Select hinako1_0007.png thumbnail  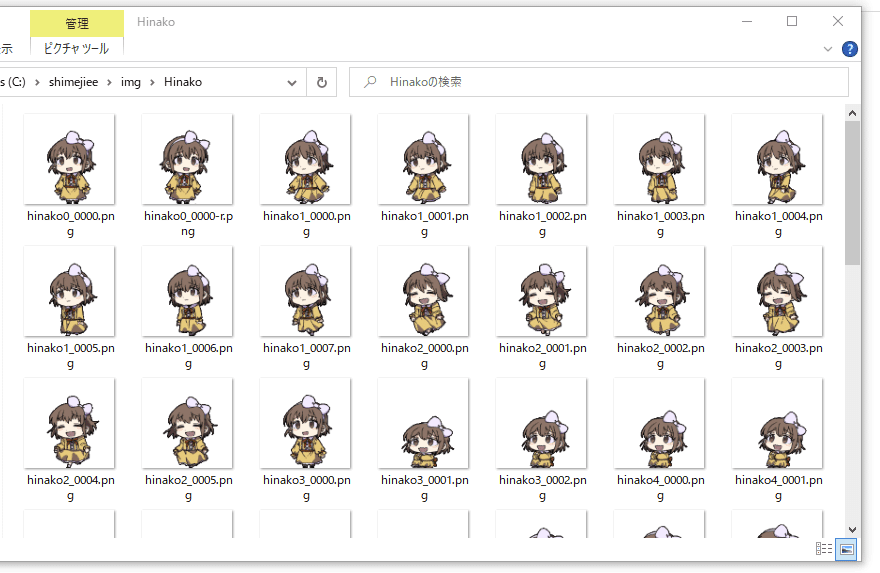[x=305, y=291]
